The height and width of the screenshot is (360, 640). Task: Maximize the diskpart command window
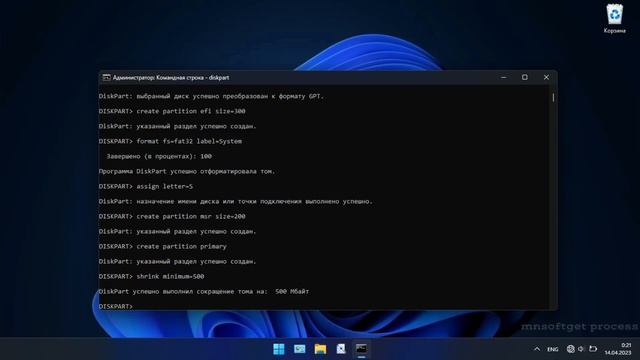coord(525,77)
